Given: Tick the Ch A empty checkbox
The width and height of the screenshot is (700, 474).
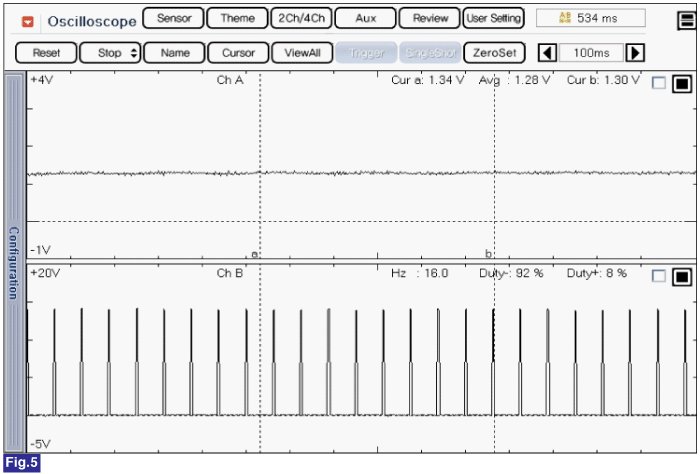Looking at the screenshot, I should pos(658,84).
